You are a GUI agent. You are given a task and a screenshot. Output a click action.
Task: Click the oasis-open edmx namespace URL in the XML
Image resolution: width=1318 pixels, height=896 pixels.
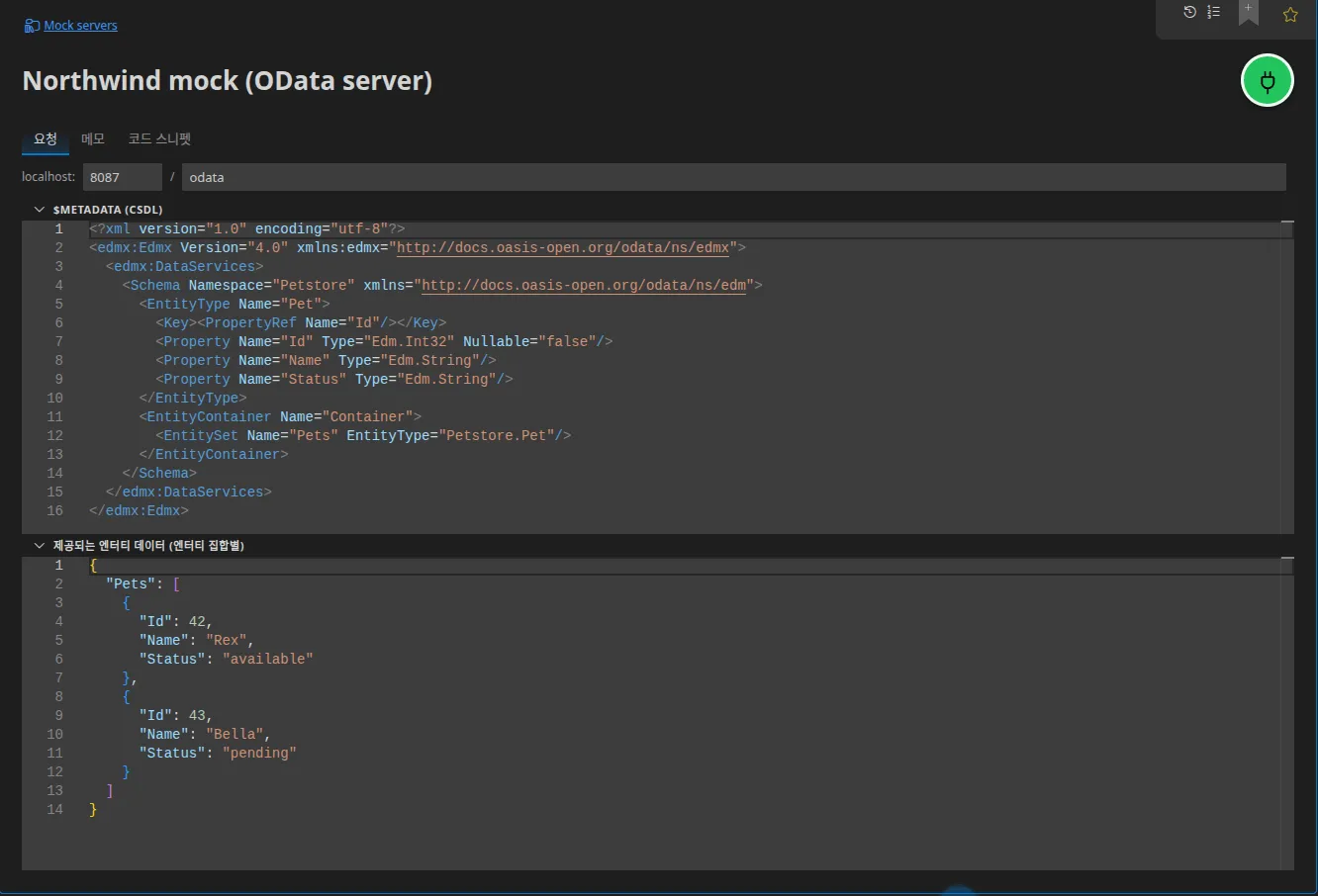563,247
